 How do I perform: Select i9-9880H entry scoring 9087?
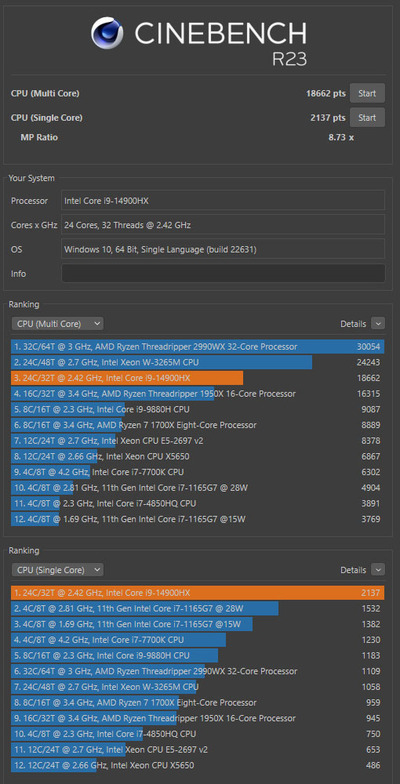(x=198, y=409)
